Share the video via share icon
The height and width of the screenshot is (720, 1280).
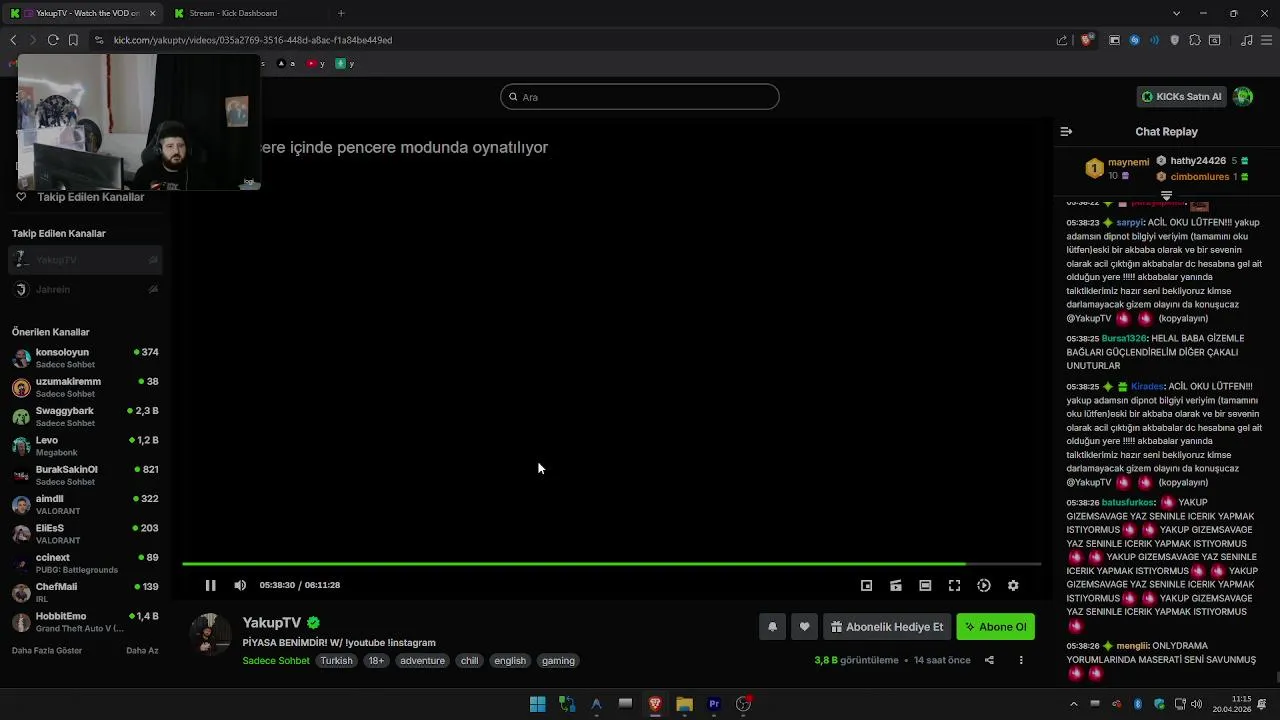[989, 660]
